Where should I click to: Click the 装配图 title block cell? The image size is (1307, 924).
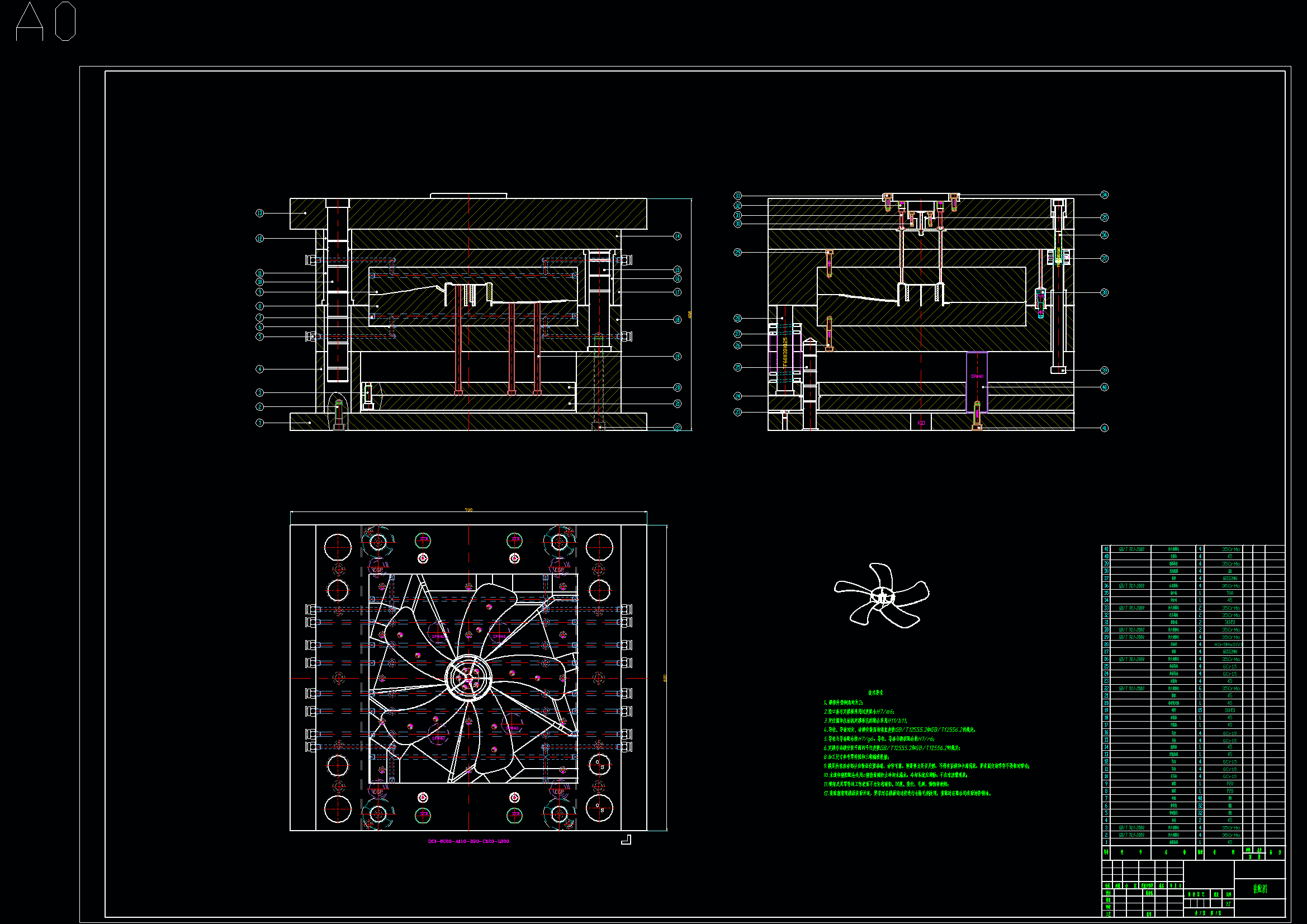point(1259,889)
